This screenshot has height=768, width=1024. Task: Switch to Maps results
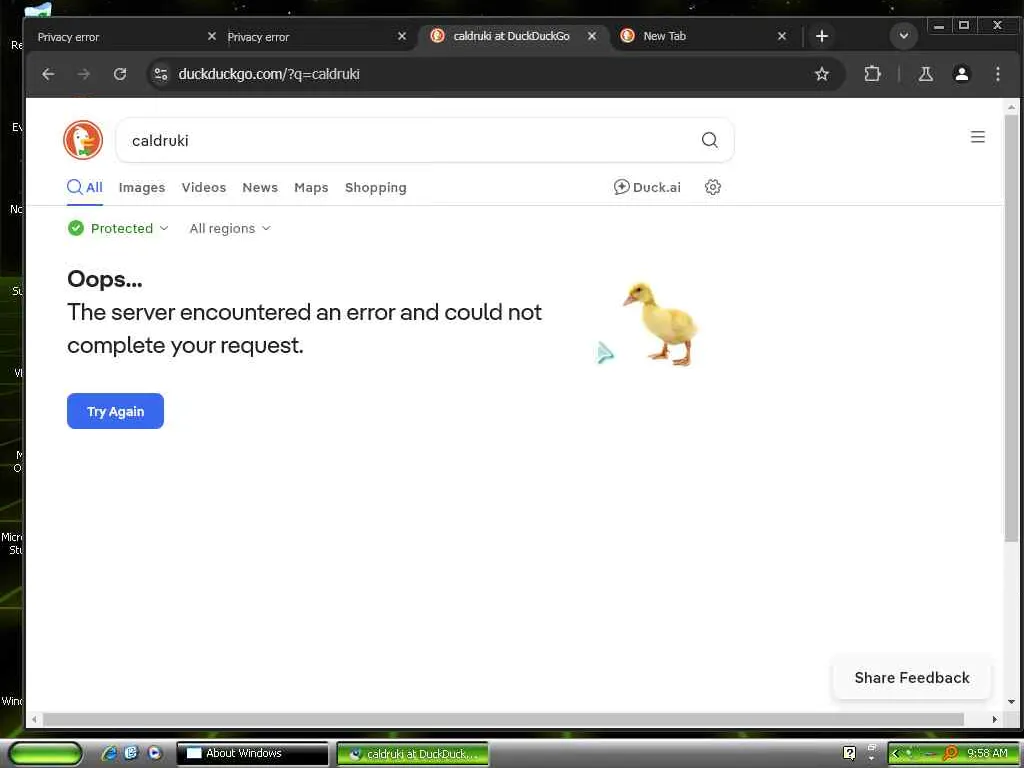click(x=311, y=188)
